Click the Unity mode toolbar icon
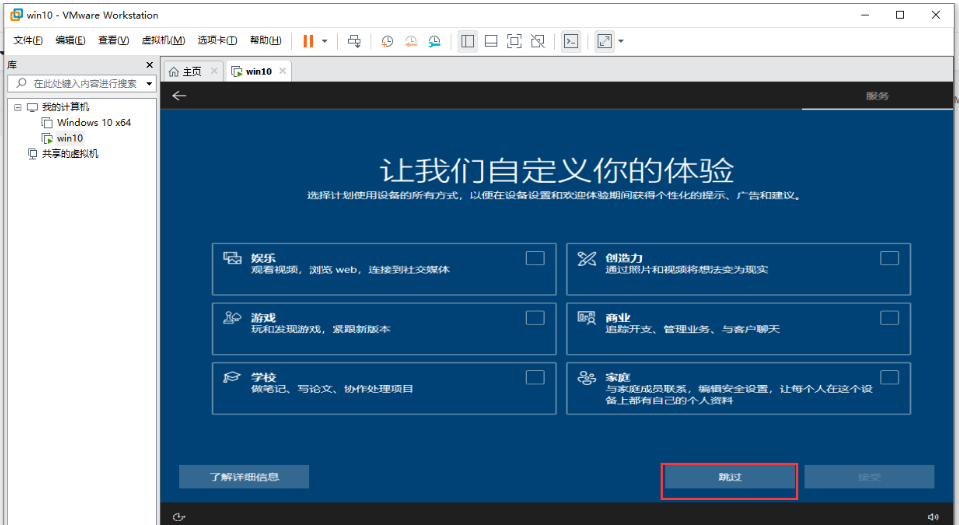 538,41
